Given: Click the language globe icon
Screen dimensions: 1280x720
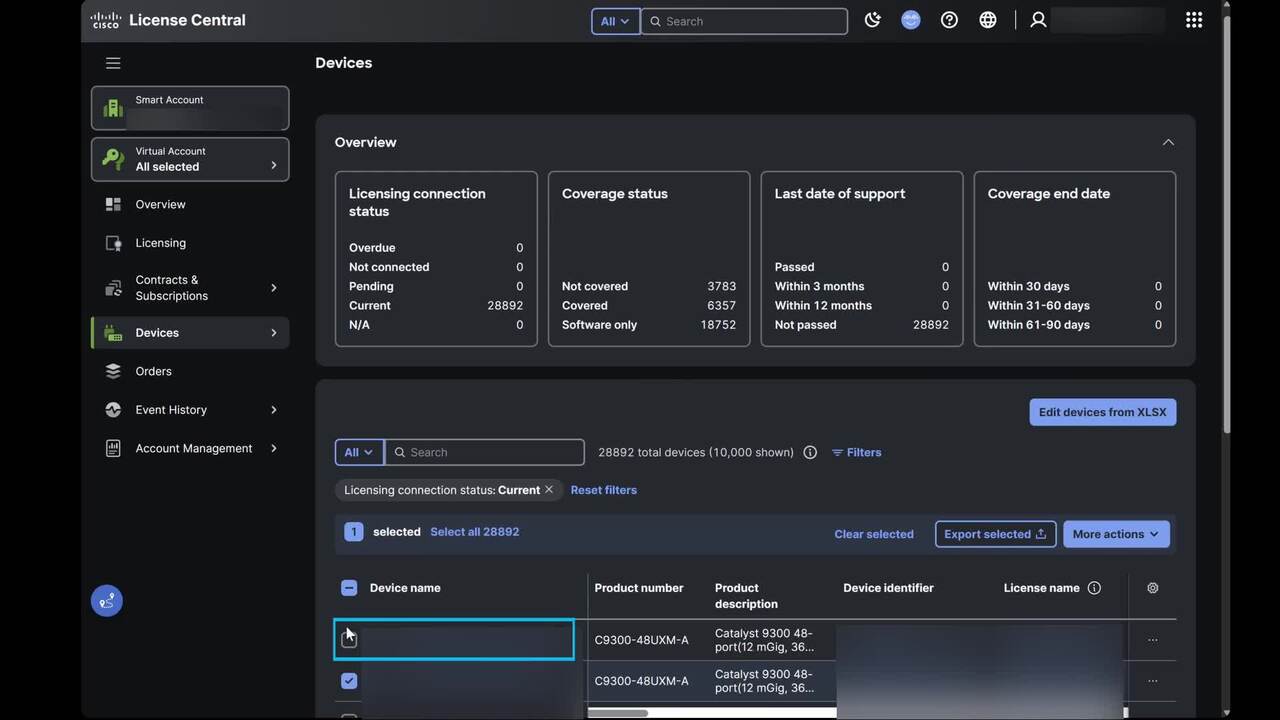Looking at the screenshot, I should tap(987, 20).
